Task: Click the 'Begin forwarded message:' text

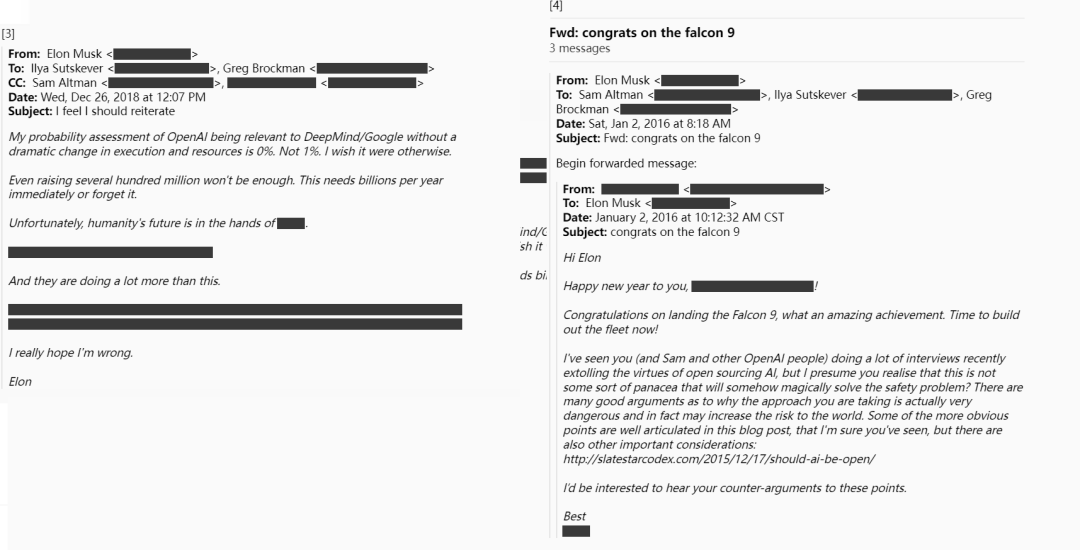Action: tap(626, 163)
